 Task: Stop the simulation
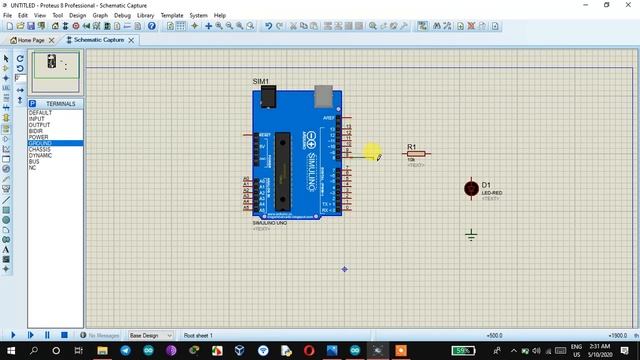tap(64, 335)
